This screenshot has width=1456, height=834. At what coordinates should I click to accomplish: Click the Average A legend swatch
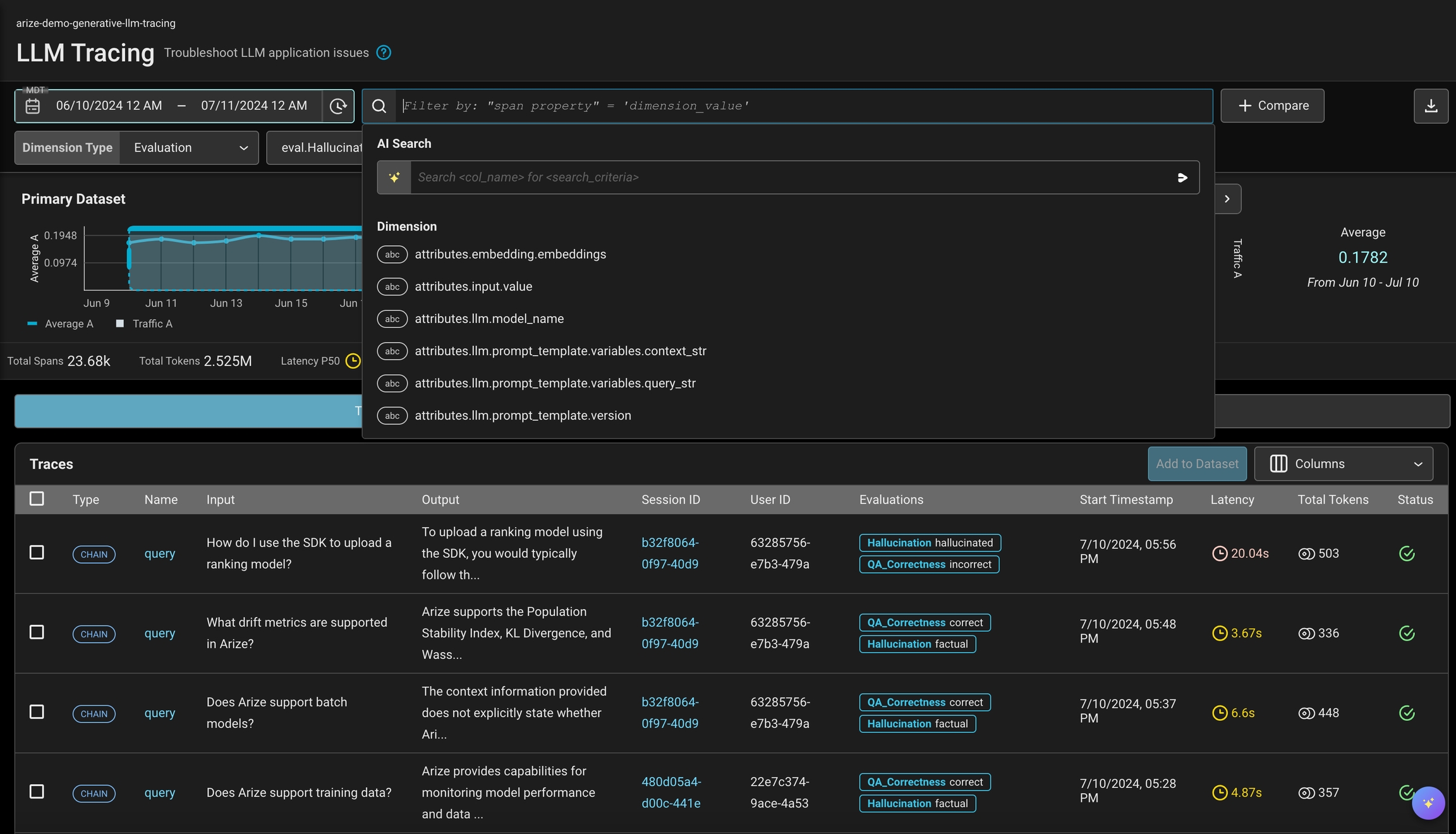tap(32, 323)
